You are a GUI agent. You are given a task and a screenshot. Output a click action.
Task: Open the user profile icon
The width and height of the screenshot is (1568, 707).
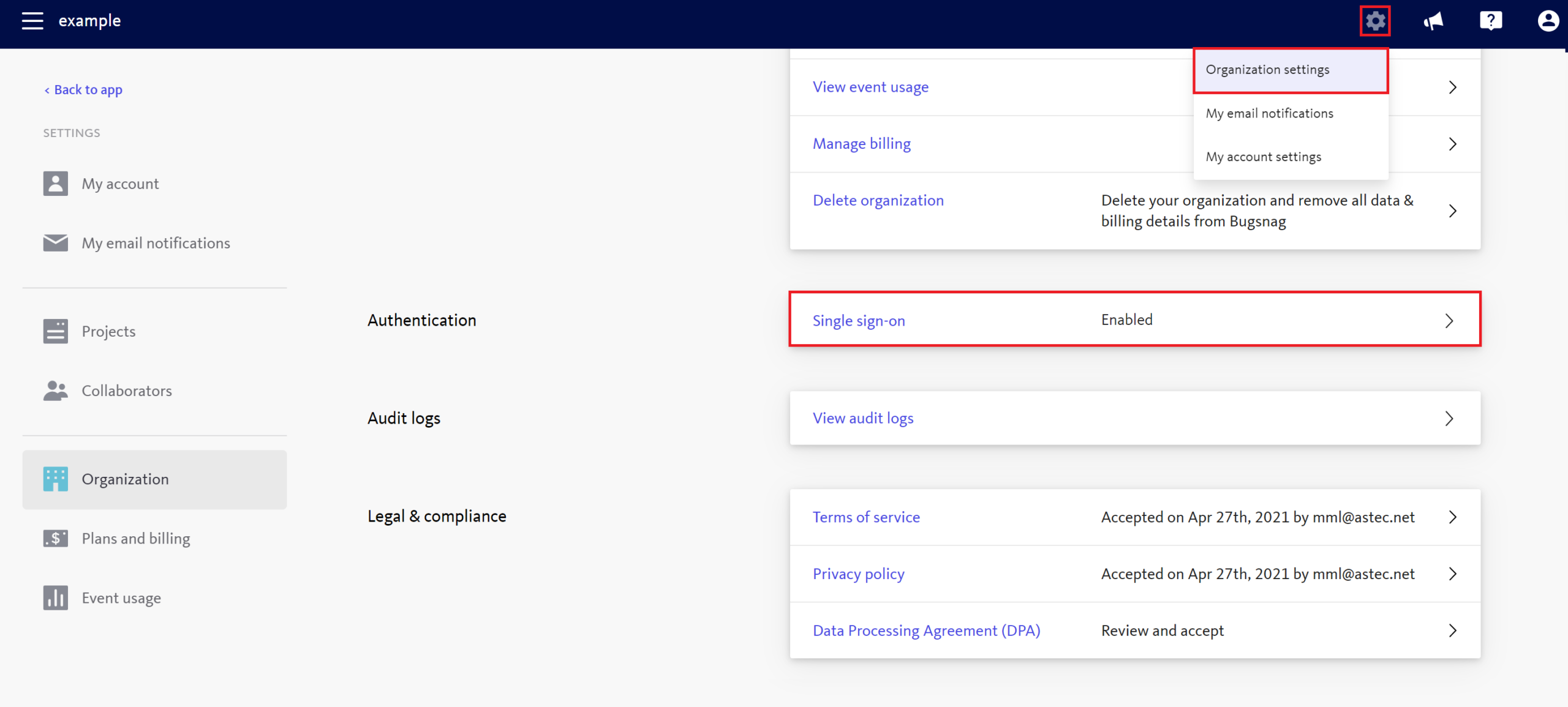point(1548,21)
